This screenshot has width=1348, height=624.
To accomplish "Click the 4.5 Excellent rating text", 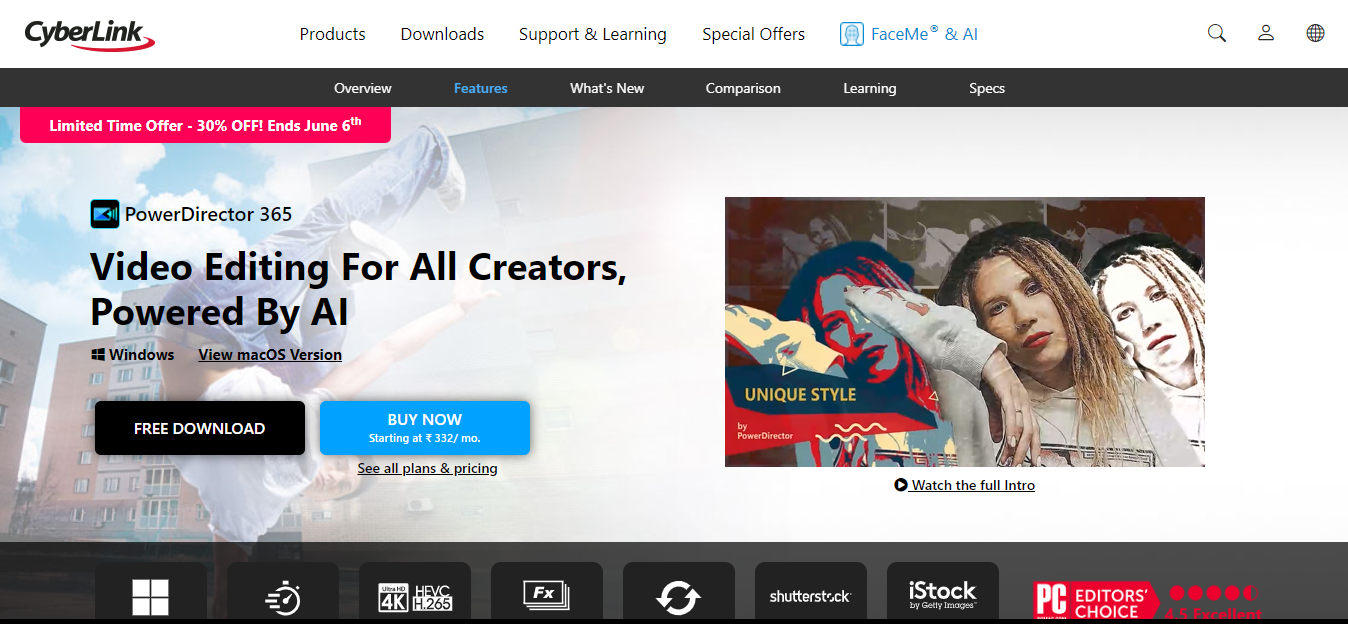I will click(1213, 615).
